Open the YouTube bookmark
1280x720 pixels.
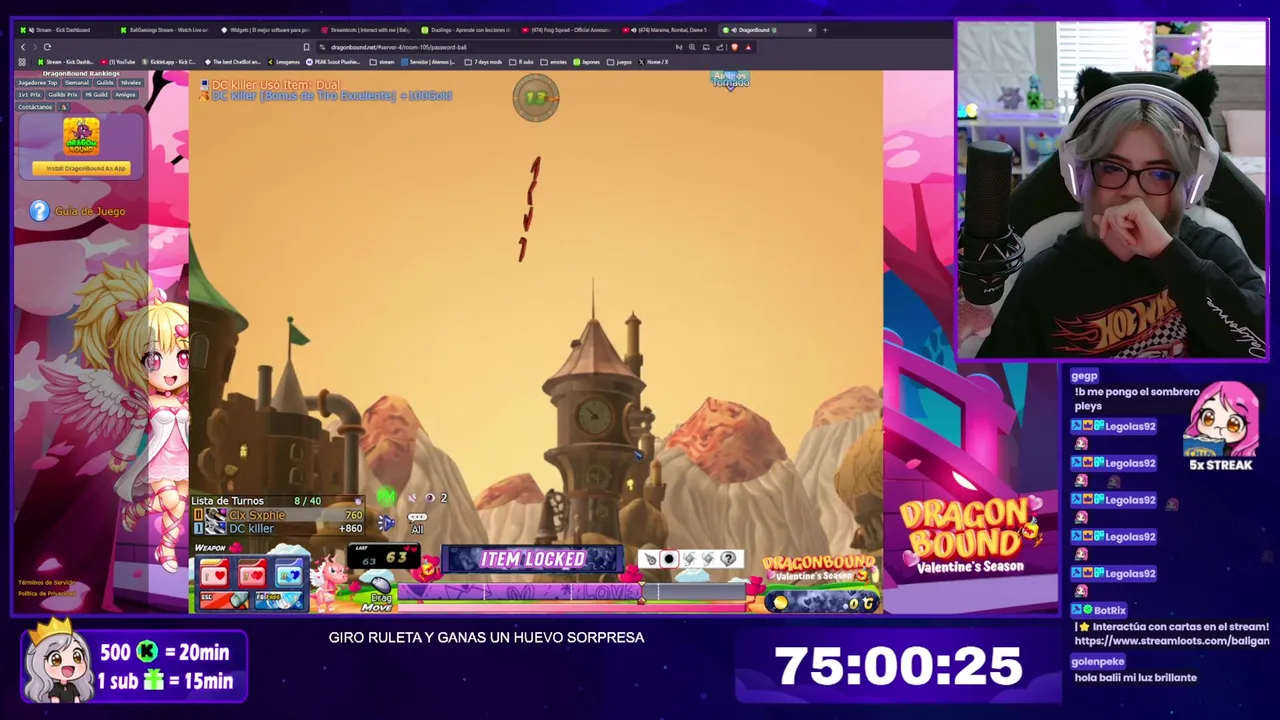coord(118,62)
